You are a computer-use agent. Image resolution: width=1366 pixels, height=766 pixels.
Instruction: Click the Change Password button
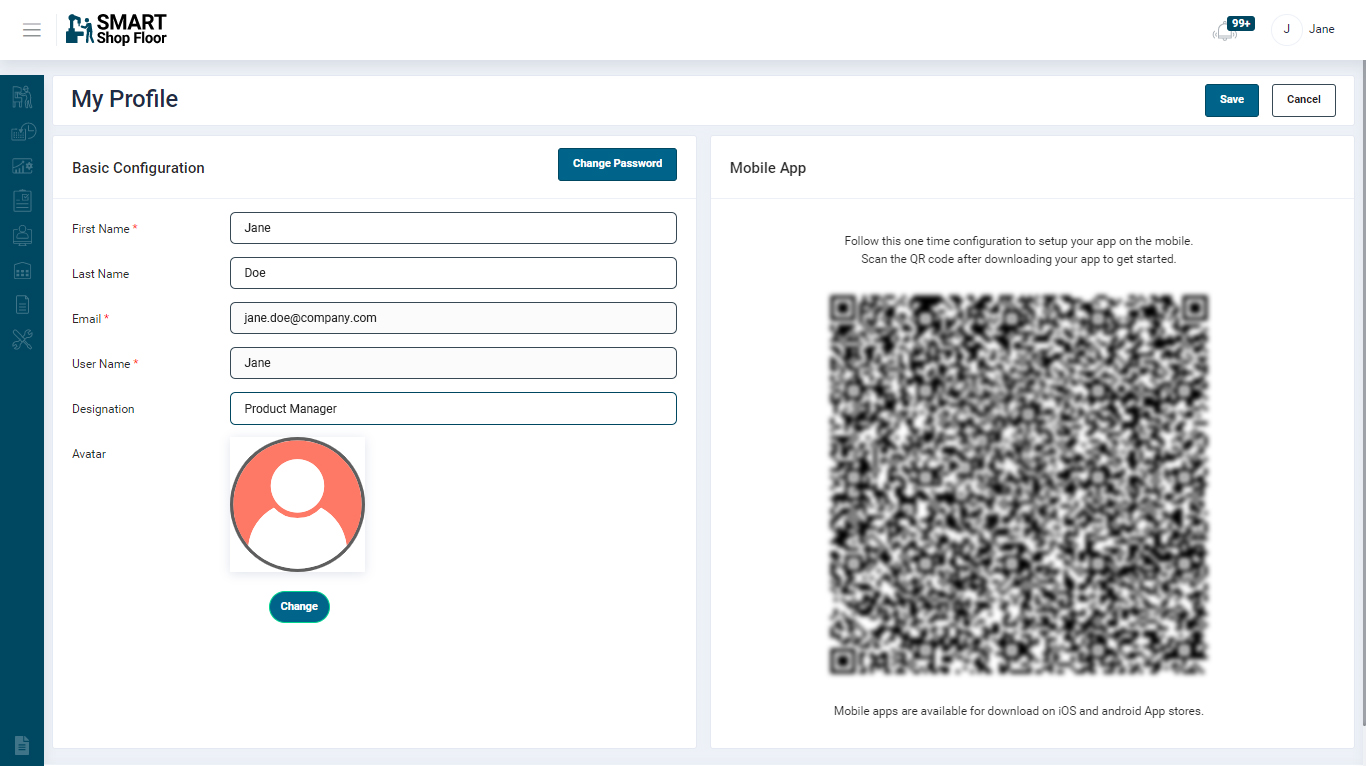617,164
